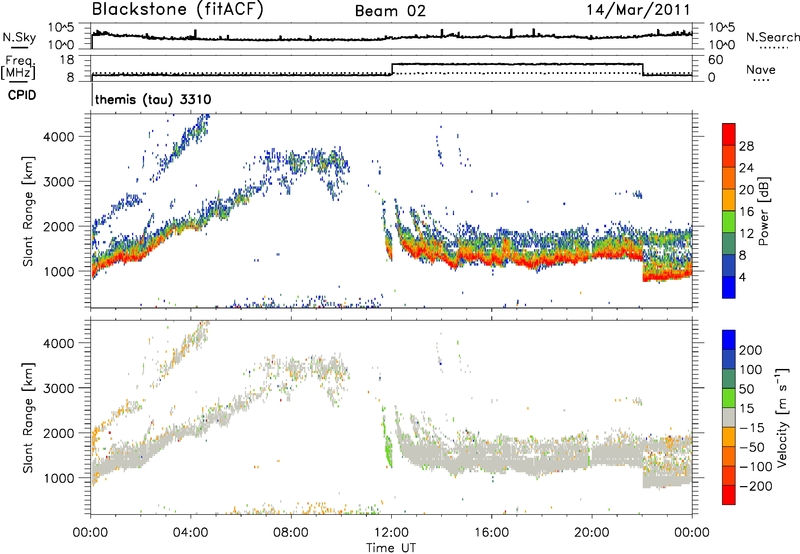Click the 'Power [dB]' colorbar title
This screenshot has width=800, height=554.
pos(763,211)
